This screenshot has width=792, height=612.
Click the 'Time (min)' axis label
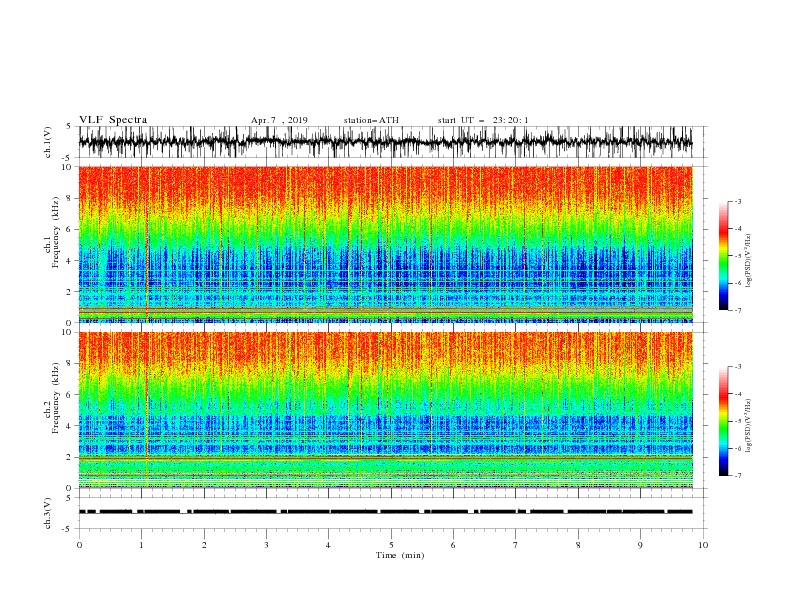(400, 555)
